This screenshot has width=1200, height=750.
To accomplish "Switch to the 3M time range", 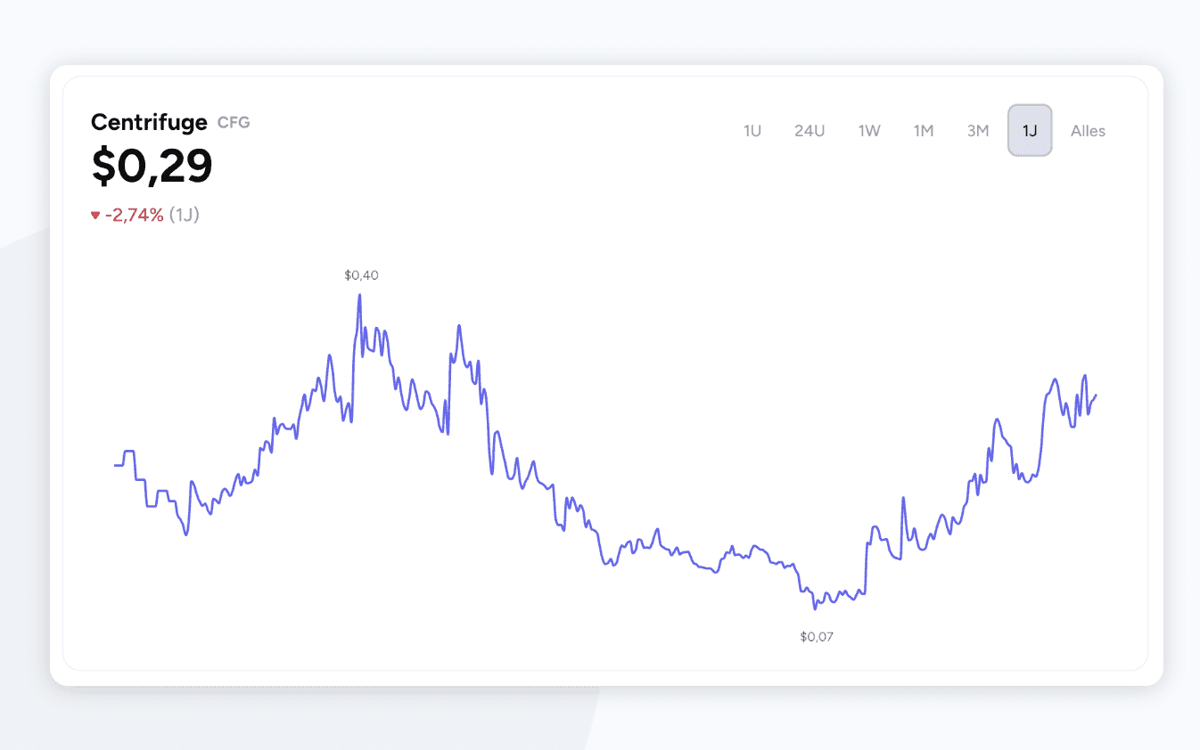I will point(977,131).
